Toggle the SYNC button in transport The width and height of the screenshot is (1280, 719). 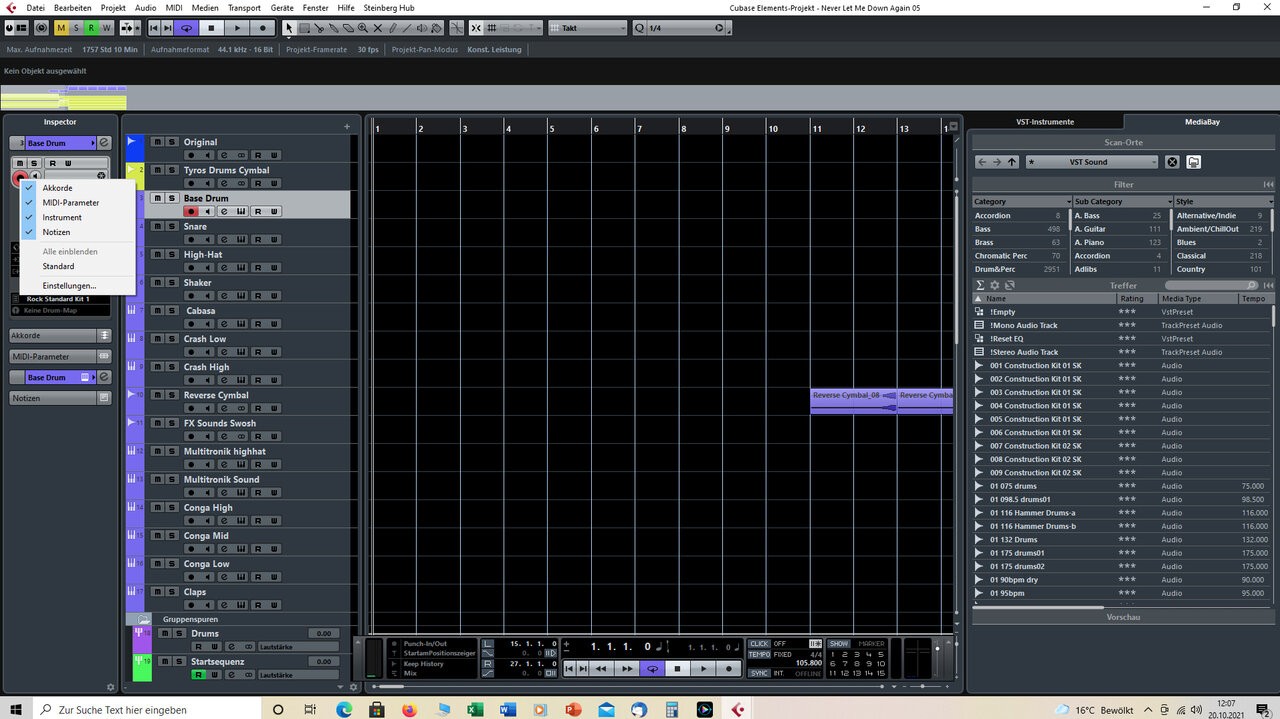tap(760, 673)
